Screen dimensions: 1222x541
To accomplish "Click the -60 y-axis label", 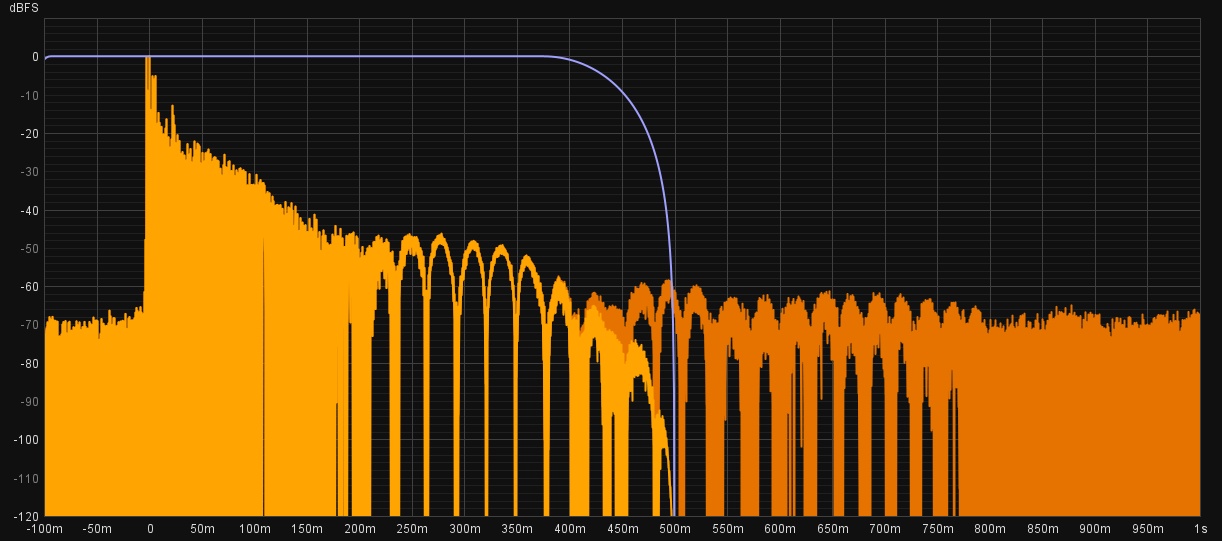I will [29, 287].
